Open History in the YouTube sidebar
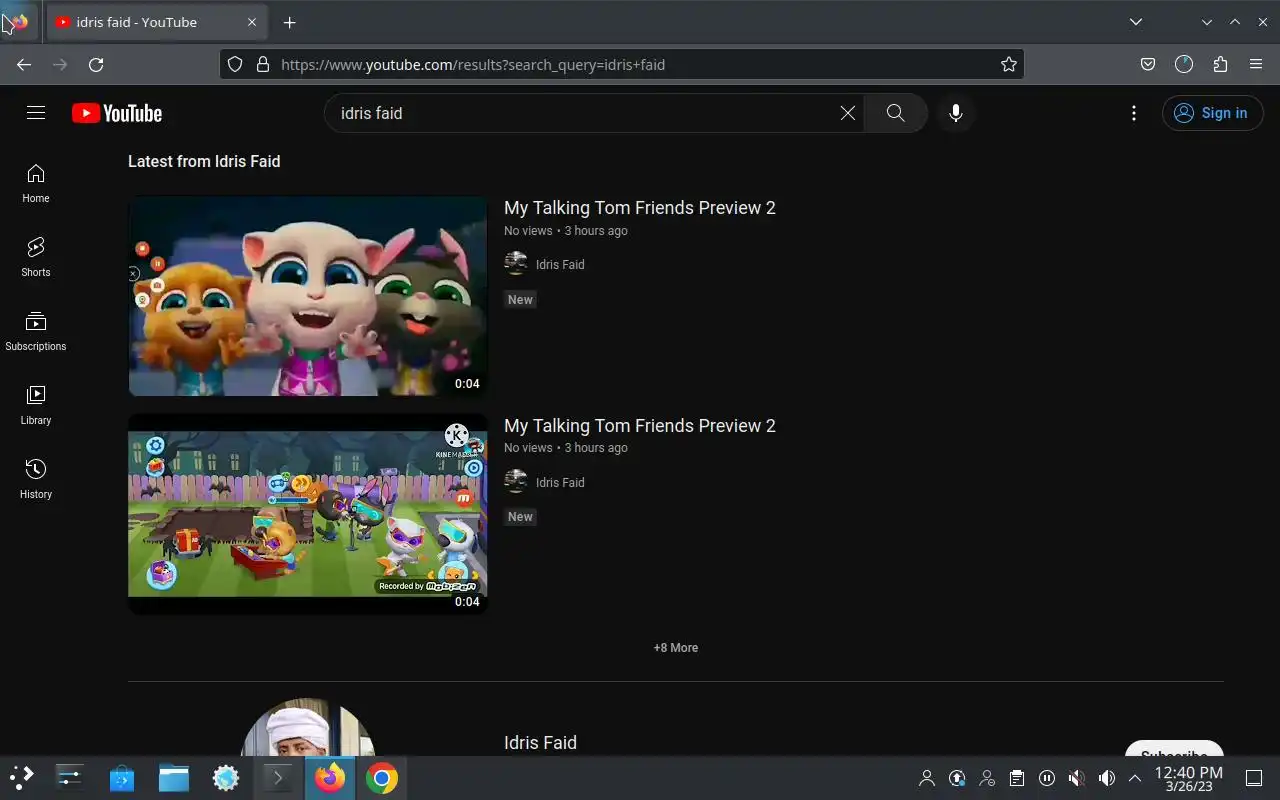1280x800 pixels. (x=36, y=480)
